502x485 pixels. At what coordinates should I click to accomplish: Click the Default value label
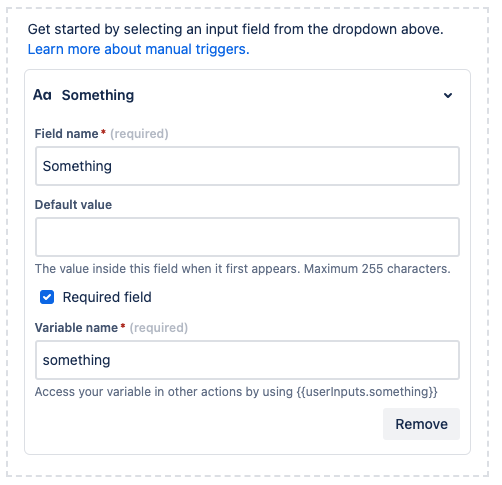[73, 205]
